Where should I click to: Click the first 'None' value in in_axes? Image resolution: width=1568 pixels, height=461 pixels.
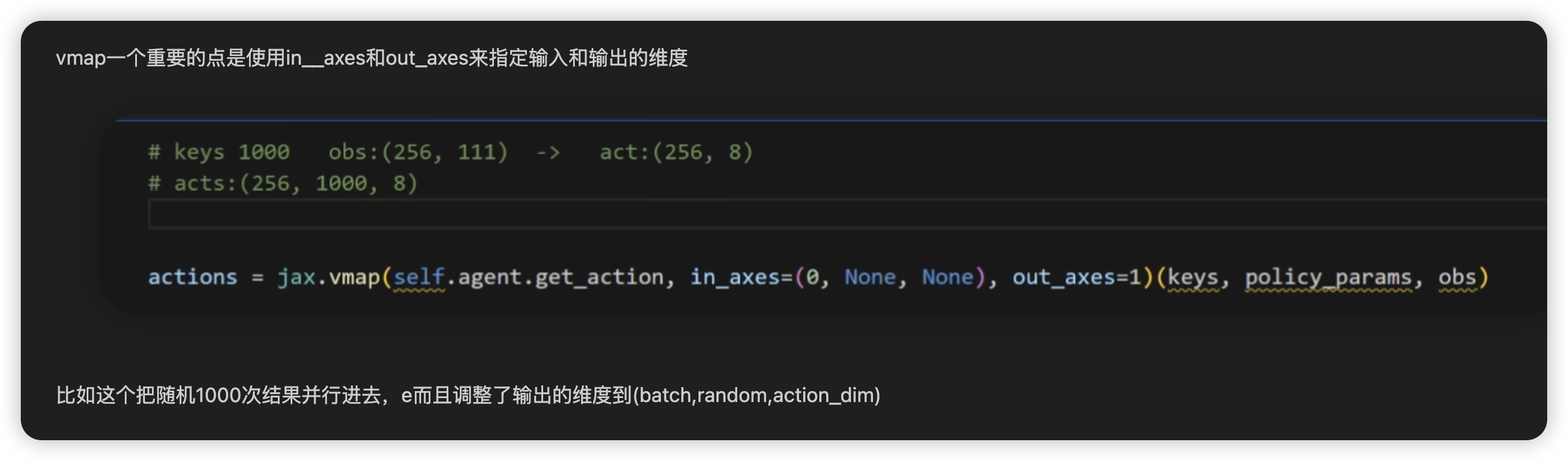point(870,278)
